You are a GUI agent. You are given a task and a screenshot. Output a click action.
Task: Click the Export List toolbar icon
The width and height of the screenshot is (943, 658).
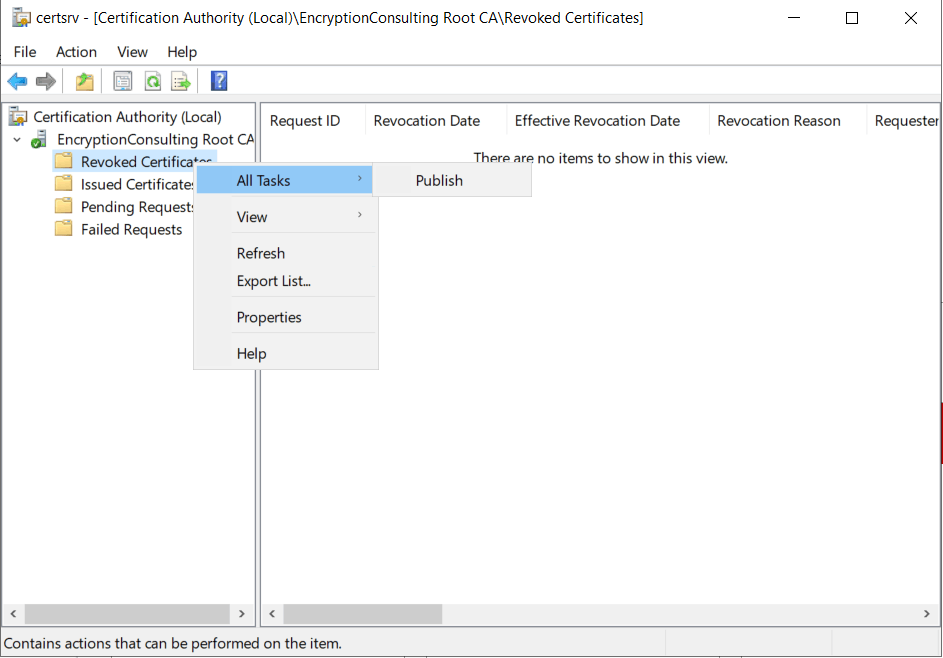pos(181,81)
